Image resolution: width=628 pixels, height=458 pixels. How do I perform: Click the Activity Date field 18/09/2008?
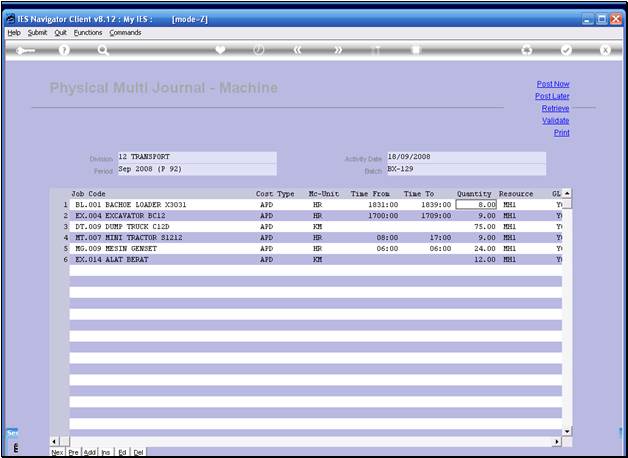click(466, 157)
